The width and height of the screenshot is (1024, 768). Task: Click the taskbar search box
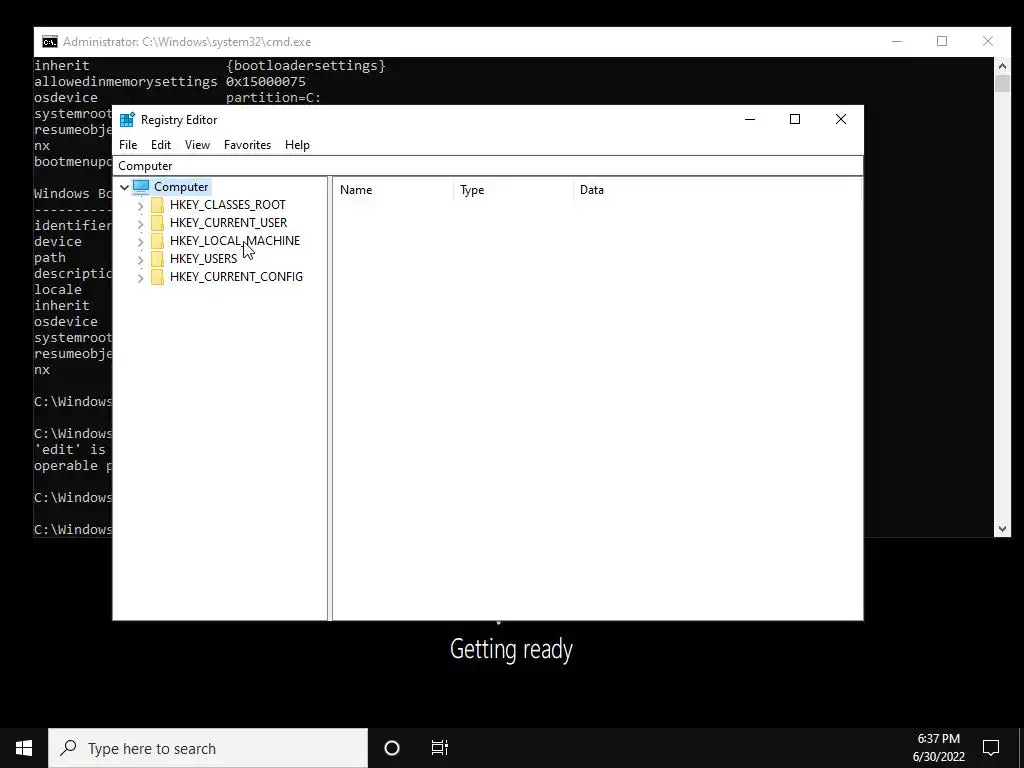[x=208, y=748]
